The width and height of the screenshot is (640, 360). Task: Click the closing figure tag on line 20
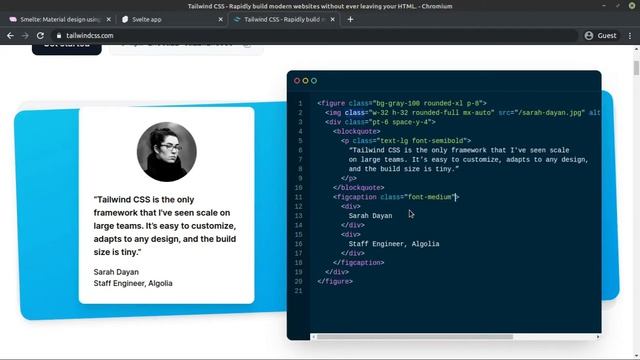point(335,282)
